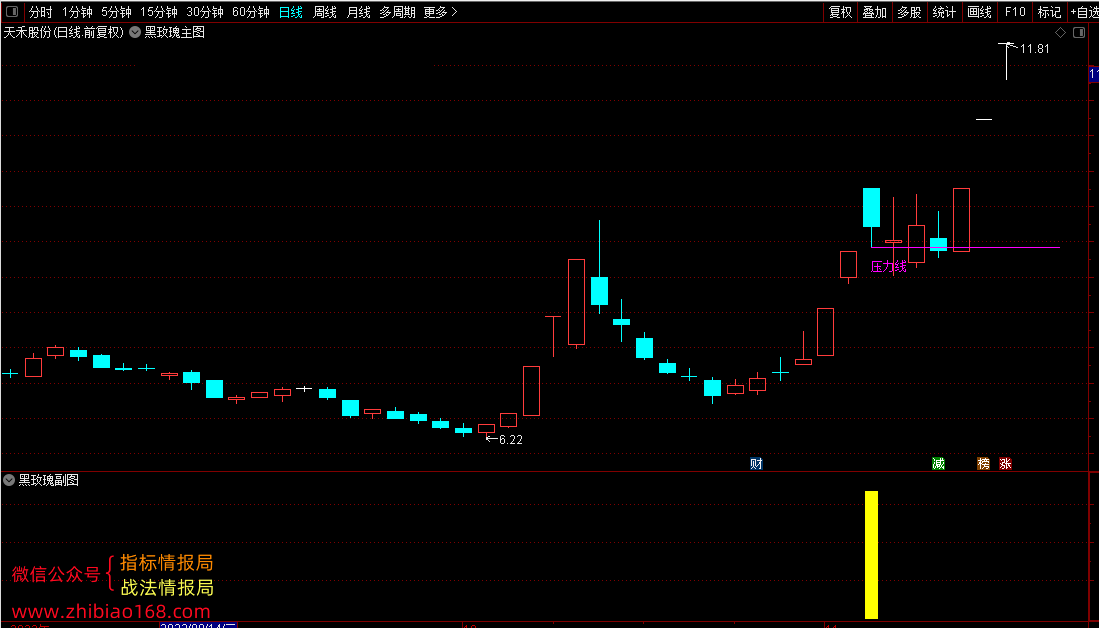Select the 月线 monthly chart tab
This screenshot has height=628, width=1099.
(359, 12)
